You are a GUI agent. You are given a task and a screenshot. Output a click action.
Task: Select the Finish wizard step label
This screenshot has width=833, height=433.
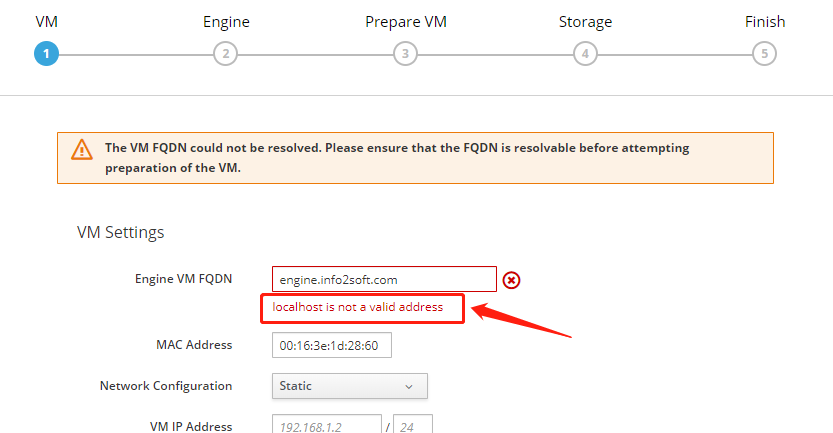coord(765,22)
